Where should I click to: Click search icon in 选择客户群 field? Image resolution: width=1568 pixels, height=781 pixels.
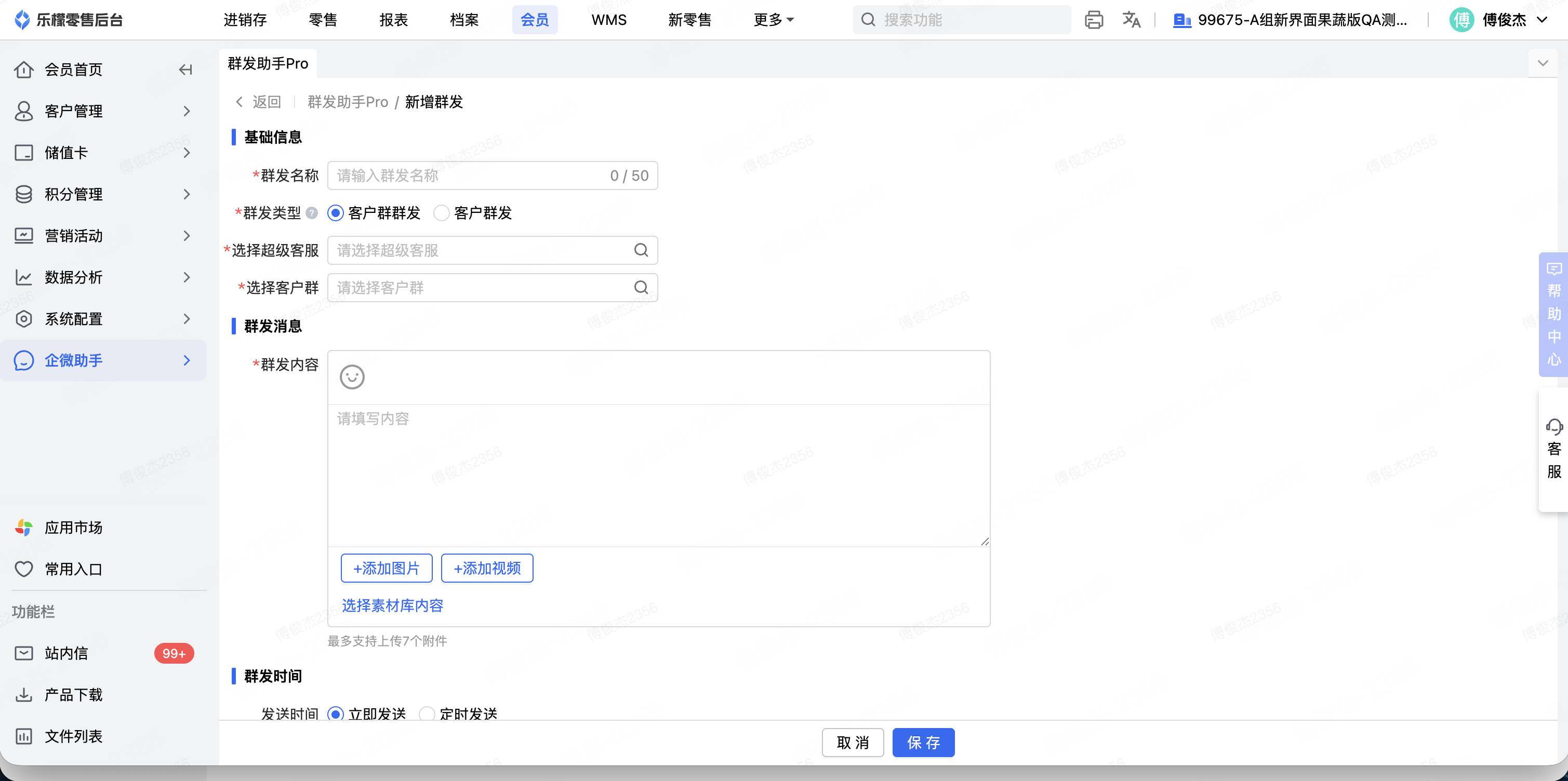pos(641,287)
